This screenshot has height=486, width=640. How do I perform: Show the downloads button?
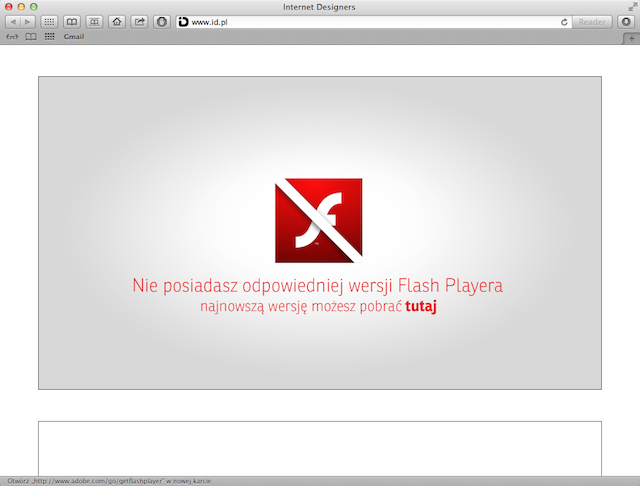tap(626, 22)
